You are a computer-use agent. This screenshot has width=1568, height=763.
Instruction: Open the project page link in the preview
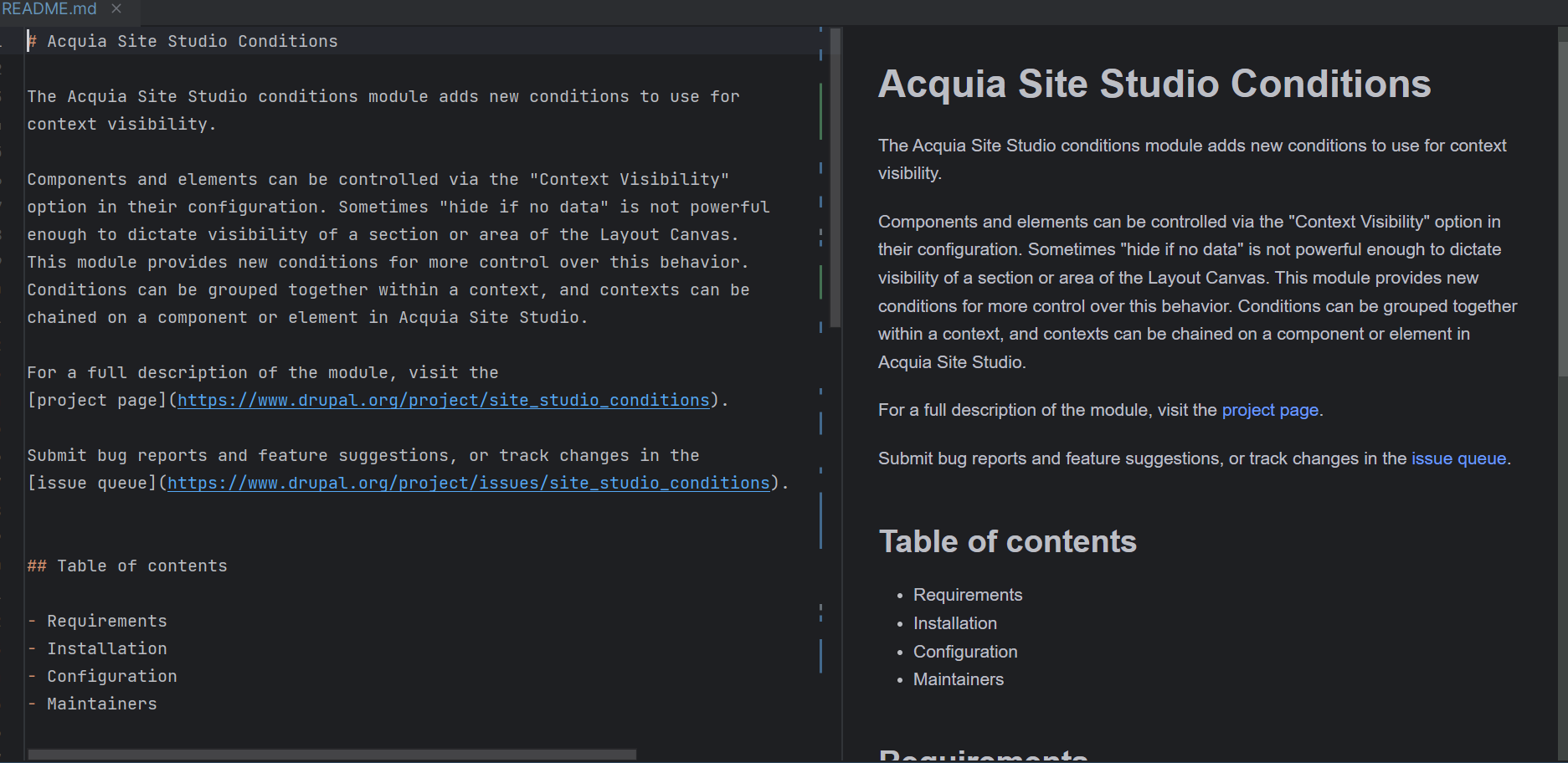pyautogui.click(x=1269, y=410)
